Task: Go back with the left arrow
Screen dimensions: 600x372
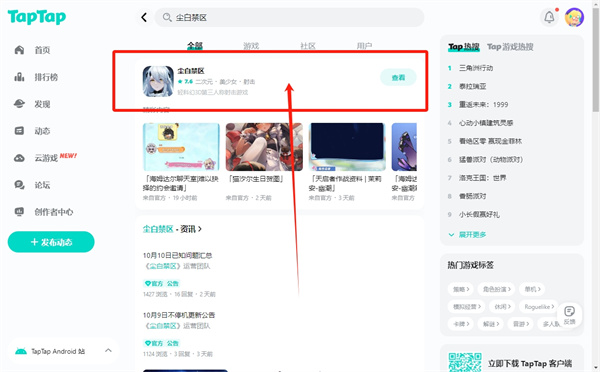Action: point(144,17)
